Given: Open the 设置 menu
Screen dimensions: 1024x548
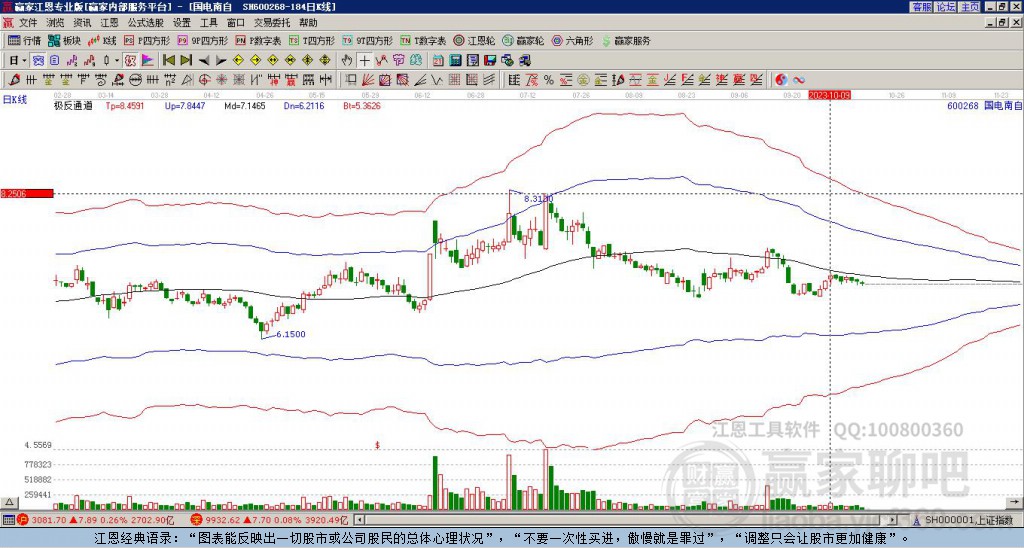Looking at the screenshot, I should pos(182,23).
